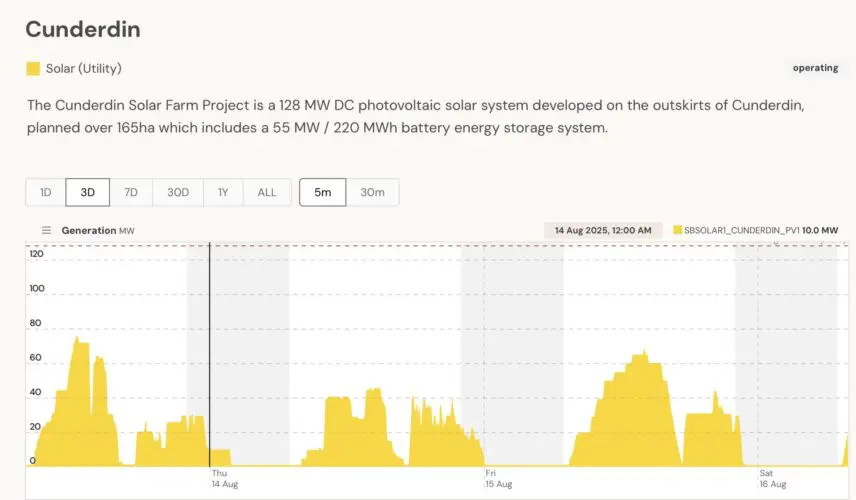
Task: Click the Cunderdin page heading
Action: (x=83, y=29)
